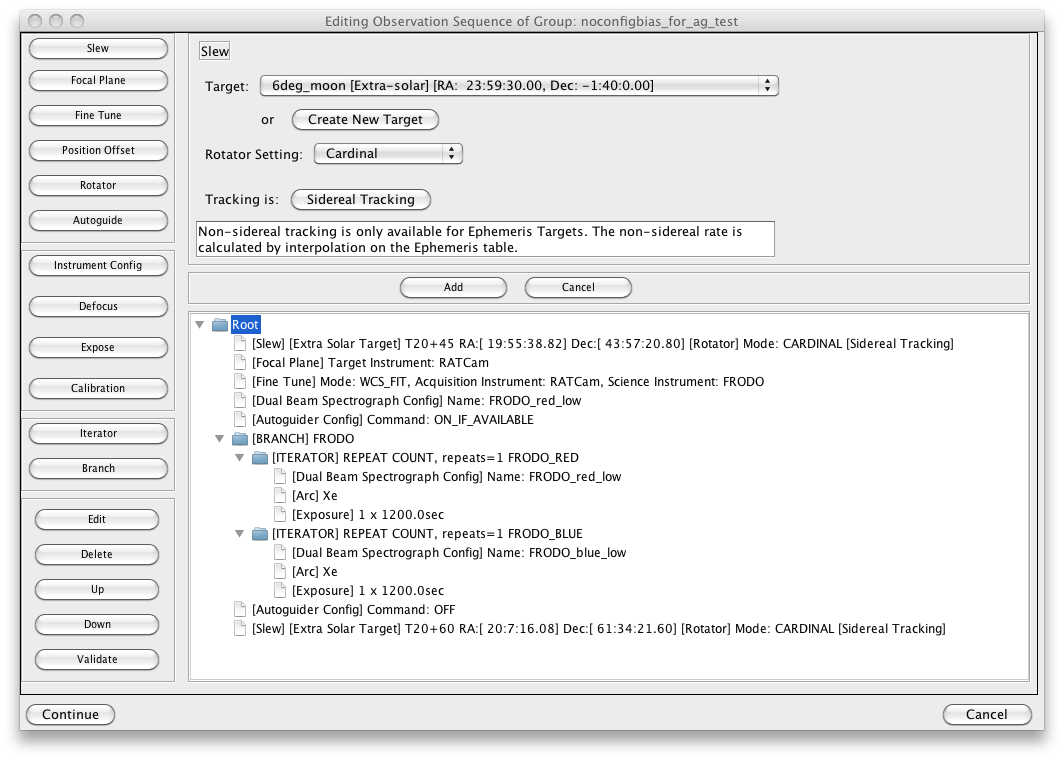Click the Slew panel title label
This screenshot has height=760, width=1064.
pos(214,52)
